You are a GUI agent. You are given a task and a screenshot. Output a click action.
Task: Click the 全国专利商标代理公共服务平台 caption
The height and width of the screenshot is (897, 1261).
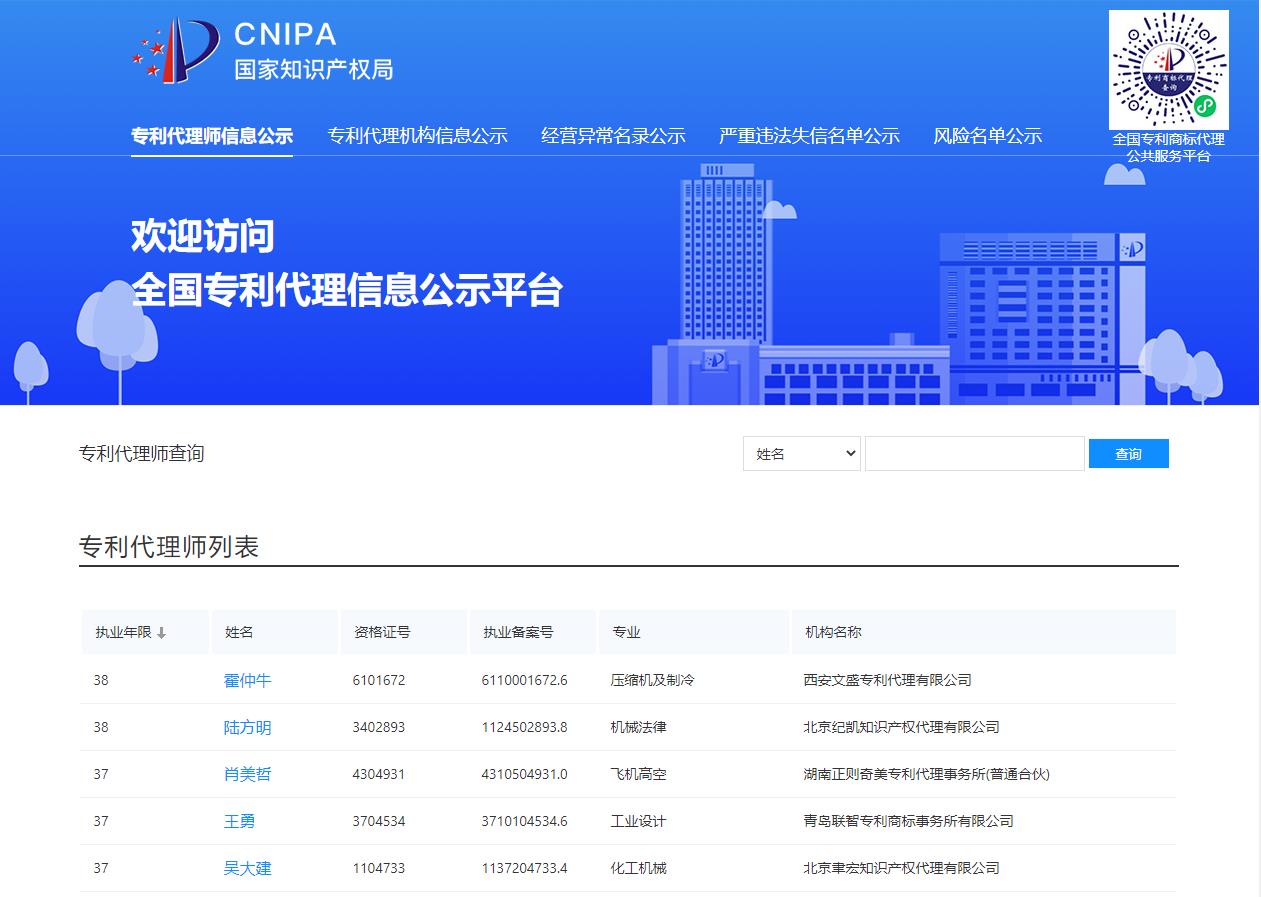click(x=1168, y=147)
